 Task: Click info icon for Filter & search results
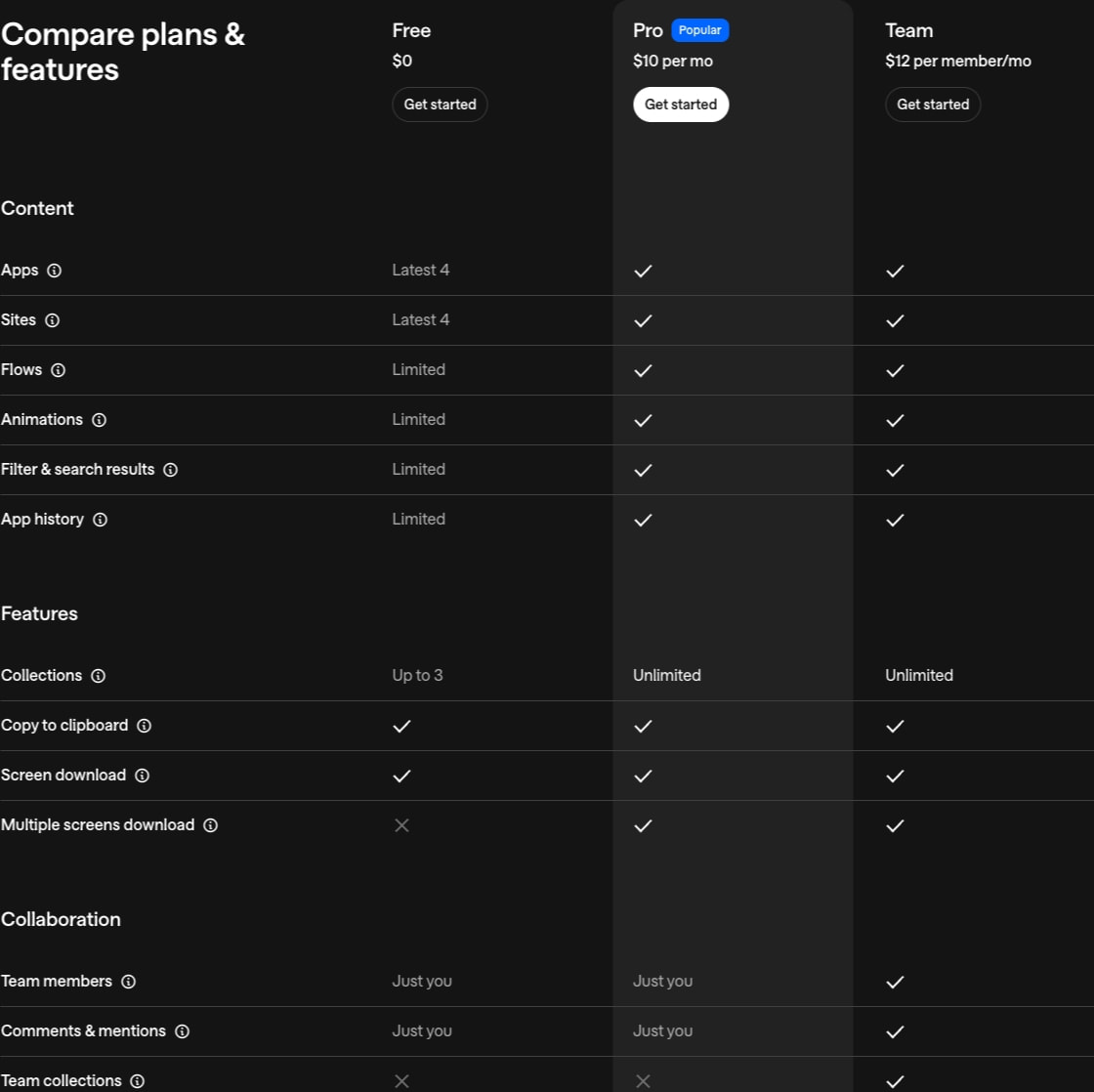click(x=170, y=470)
